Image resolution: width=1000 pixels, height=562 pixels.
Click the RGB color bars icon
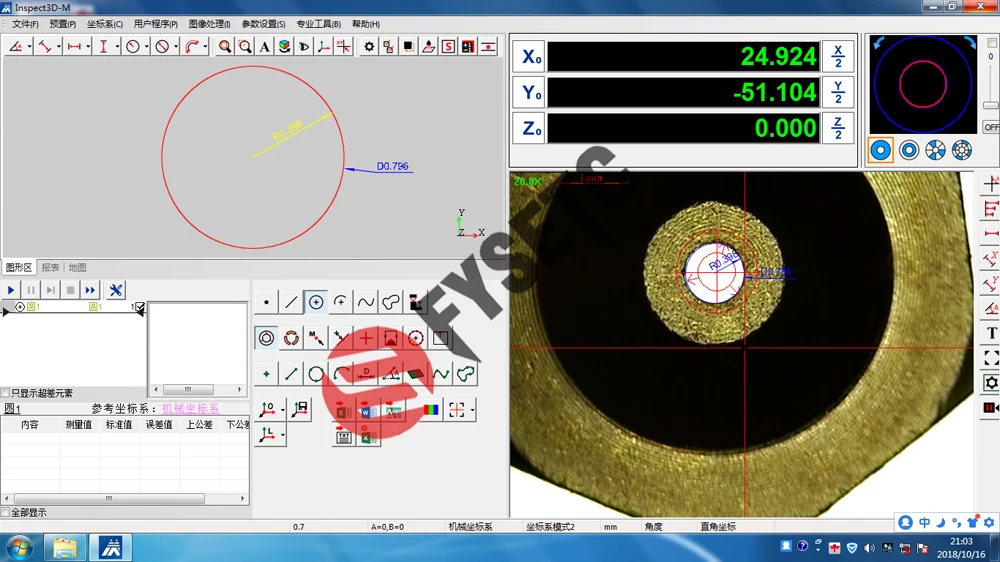click(x=430, y=410)
